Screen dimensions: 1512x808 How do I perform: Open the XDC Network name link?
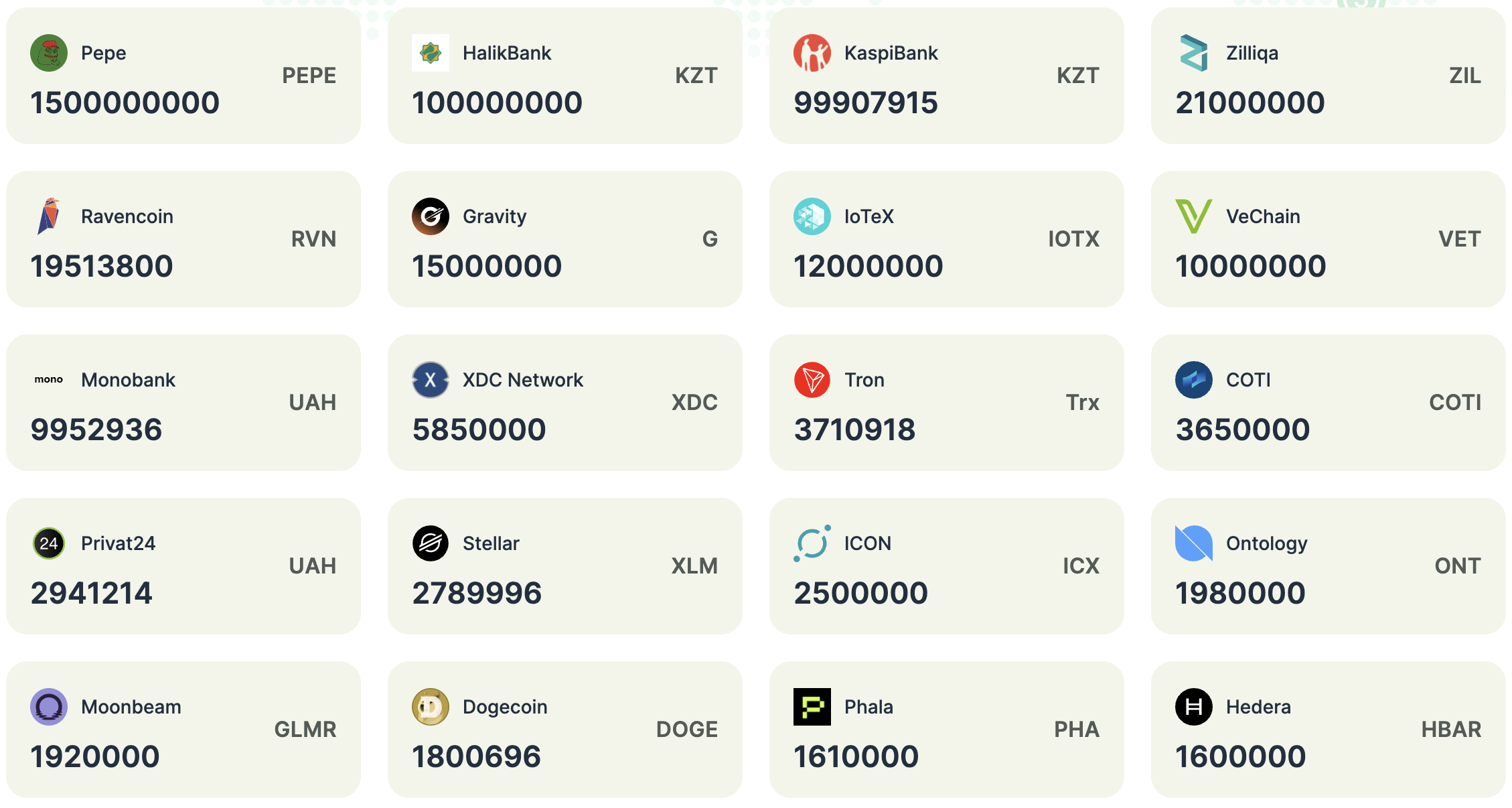pyautogui.click(x=523, y=380)
